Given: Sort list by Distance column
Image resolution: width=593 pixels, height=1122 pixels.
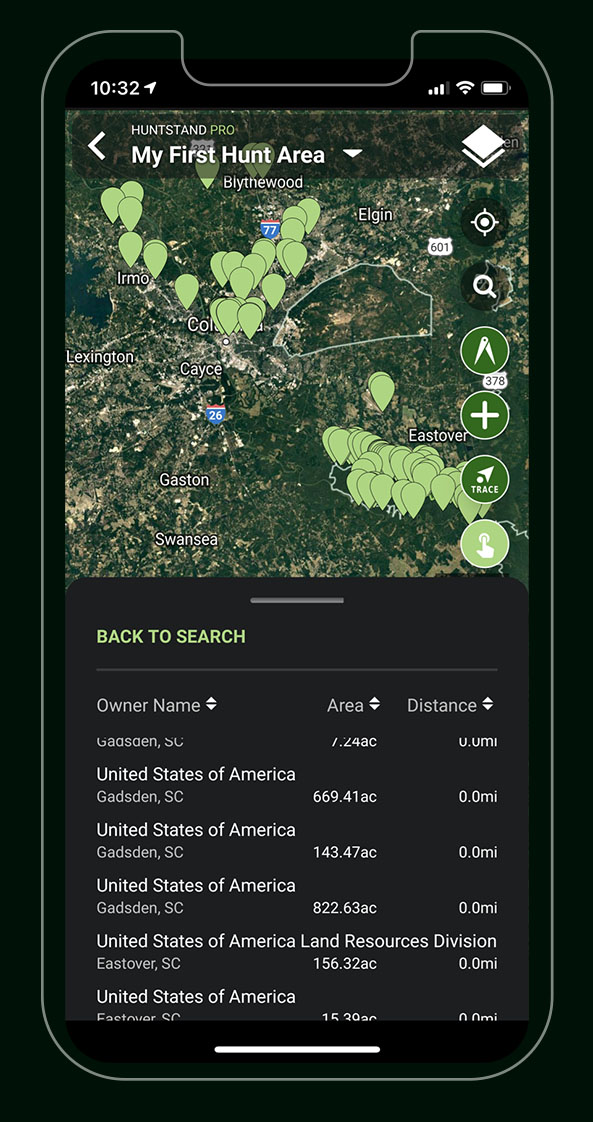Looking at the screenshot, I should coord(450,705).
